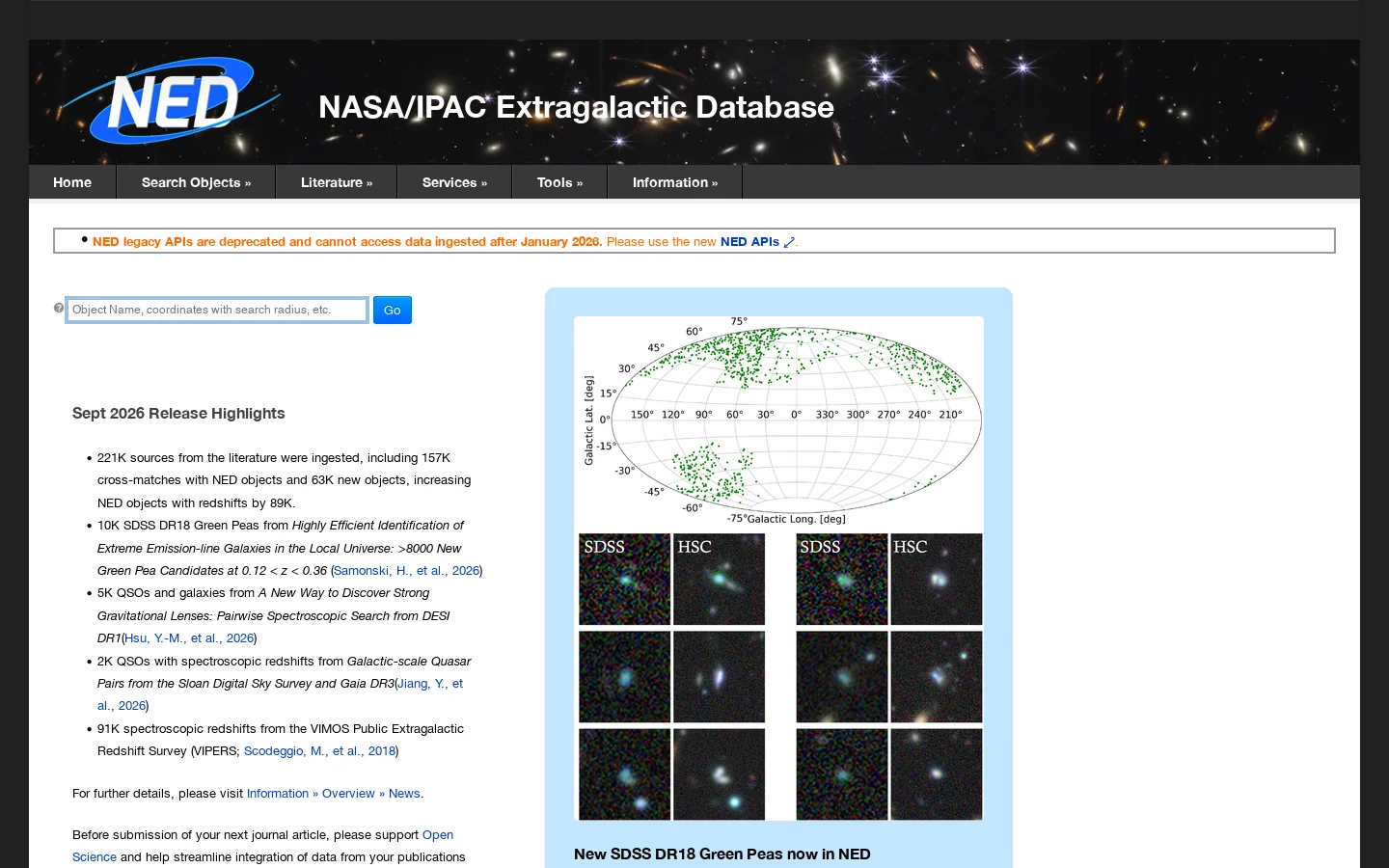
Task: Click the first SDSS-labeled galaxy thumbnail
Action: (625, 580)
